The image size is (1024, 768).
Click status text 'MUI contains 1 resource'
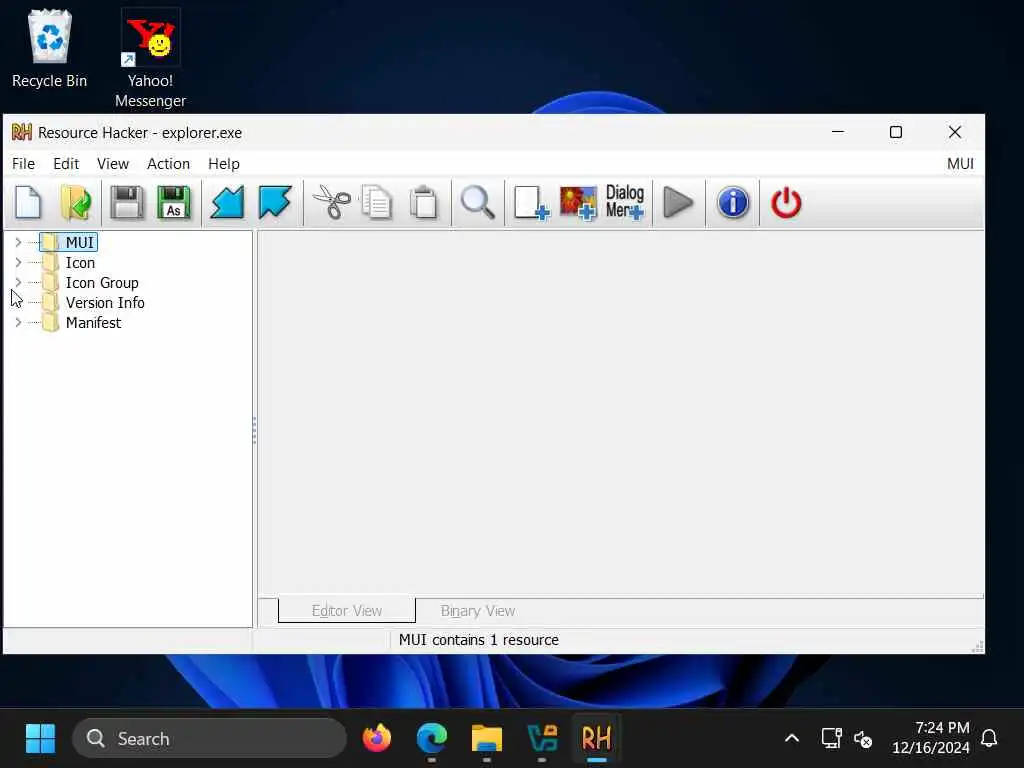(x=479, y=640)
